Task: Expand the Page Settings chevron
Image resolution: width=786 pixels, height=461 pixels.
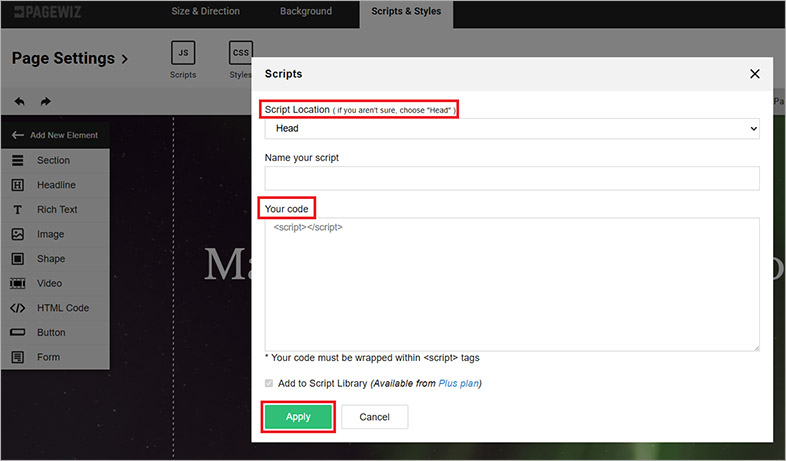Action: [x=125, y=59]
